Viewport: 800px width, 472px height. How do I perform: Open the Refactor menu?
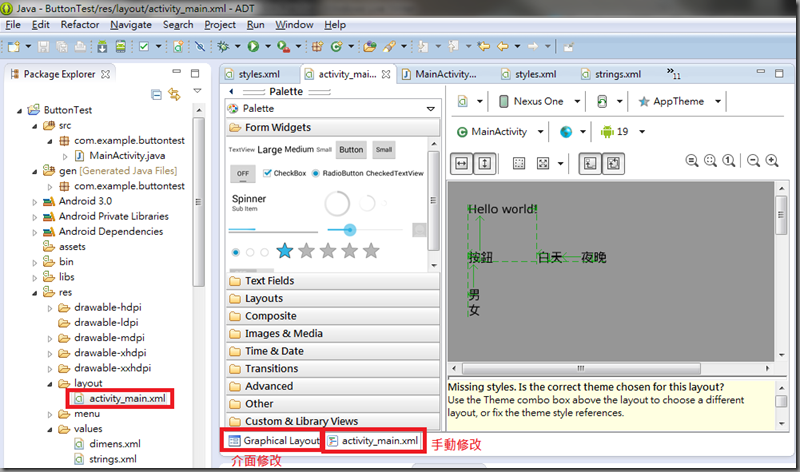pos(80,24)
